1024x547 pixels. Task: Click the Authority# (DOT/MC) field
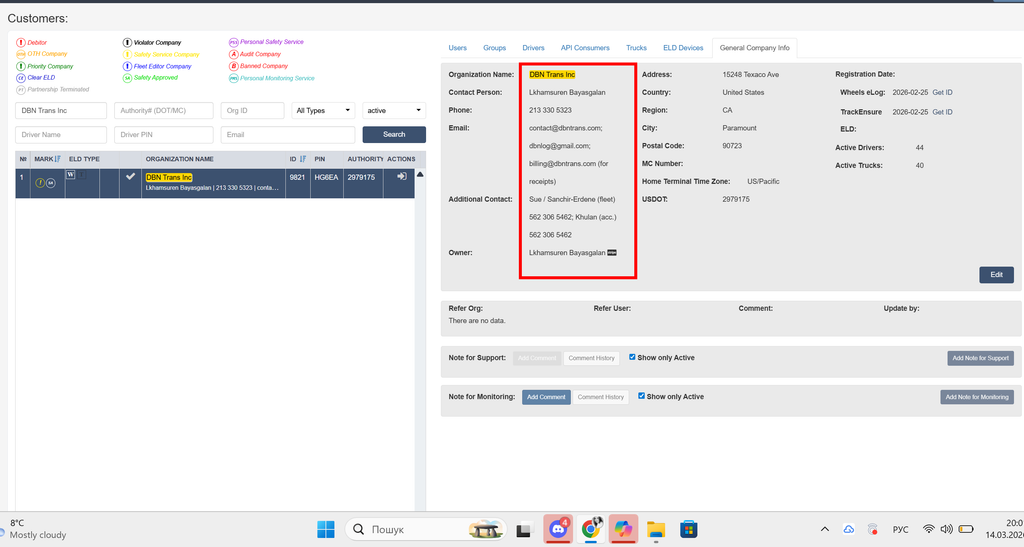pyautogui.click(x=163, y=110)
